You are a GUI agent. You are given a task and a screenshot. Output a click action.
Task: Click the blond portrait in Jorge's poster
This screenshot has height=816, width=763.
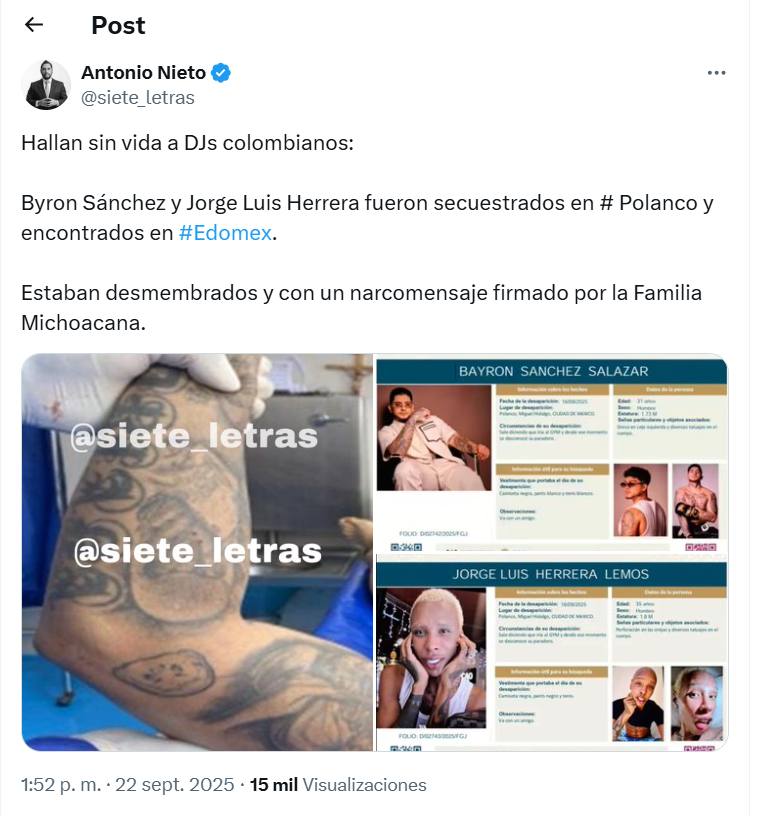(431, 658)
